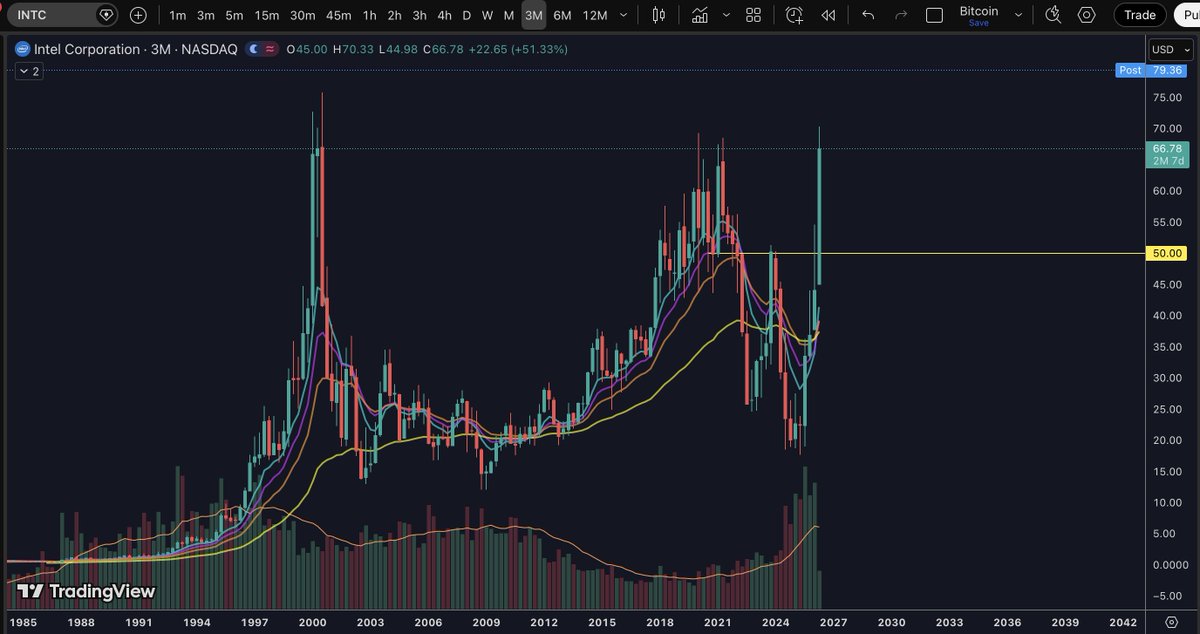This screenshot has height=634, width=1200.
Task: Open chart settings hexagon icon
Action: (1086, 15)
